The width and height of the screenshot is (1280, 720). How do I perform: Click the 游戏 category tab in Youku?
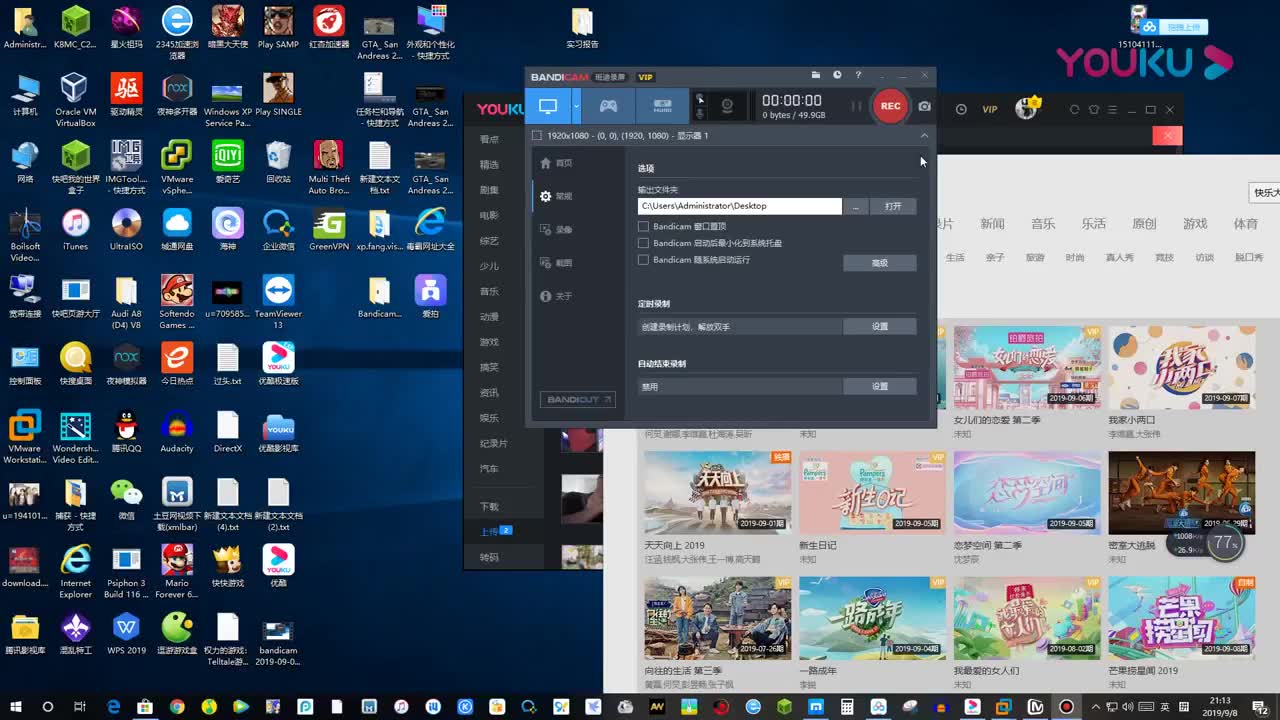(1195, 224)
